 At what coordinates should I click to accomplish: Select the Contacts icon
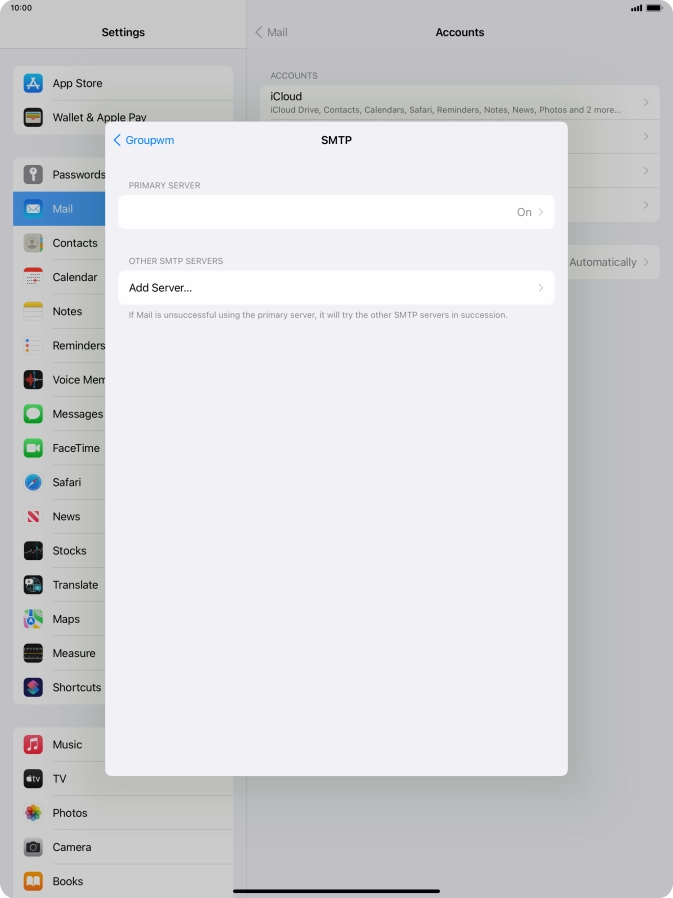coord(33,243)
